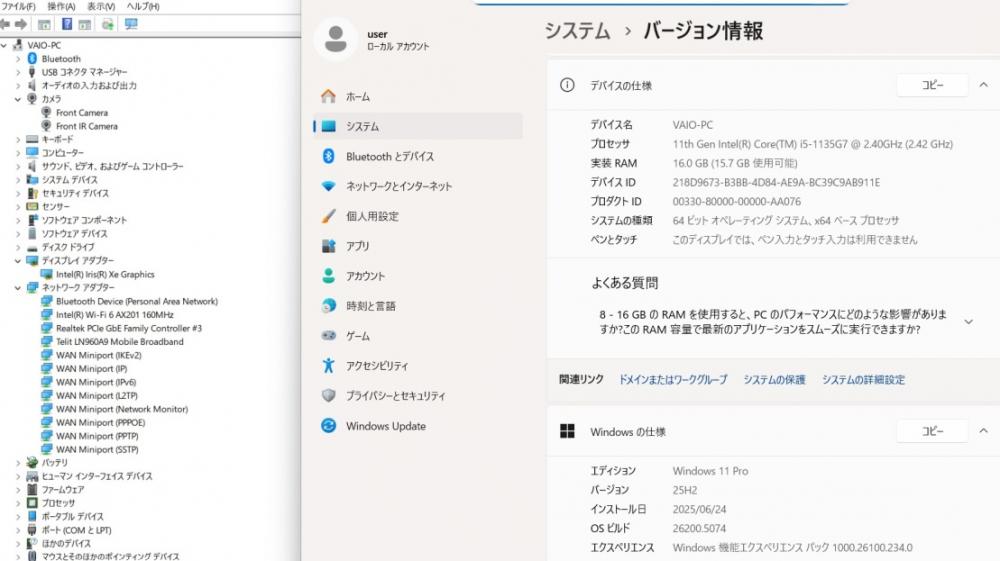Screen dimensions: 1000x561
Task: Click the back arrow in Device Manager toolbar
Action: pyautogui.click(x=6, y=24)
